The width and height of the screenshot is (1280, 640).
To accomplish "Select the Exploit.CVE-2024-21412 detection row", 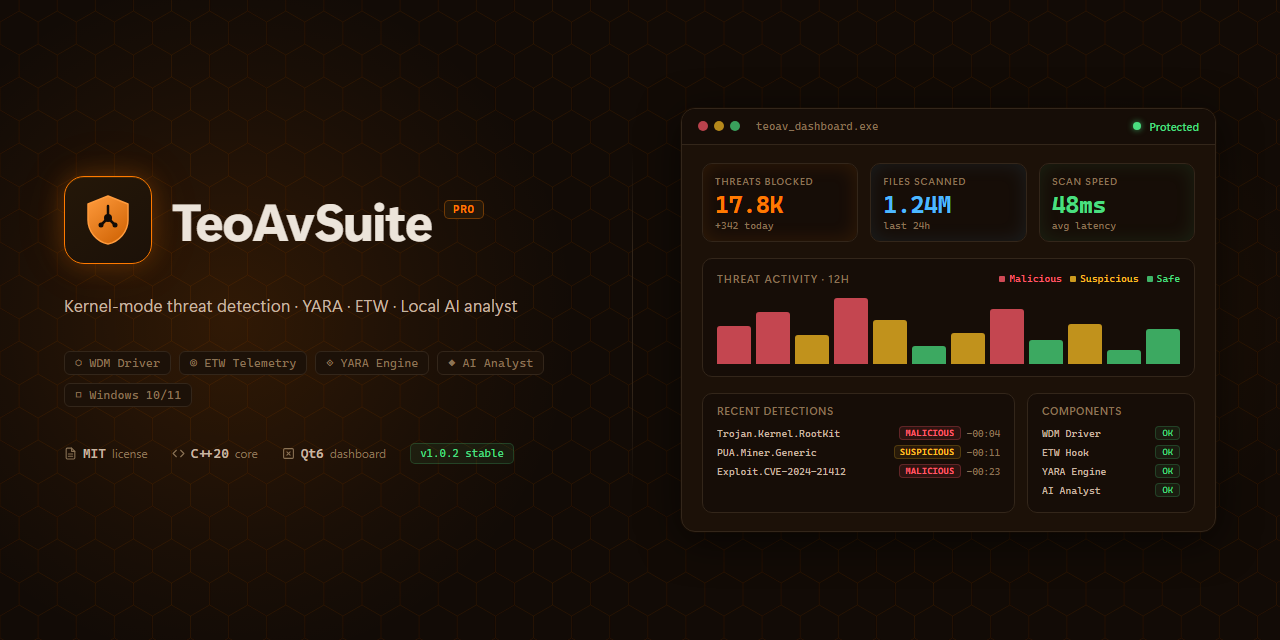I will (x=858, y=471).
